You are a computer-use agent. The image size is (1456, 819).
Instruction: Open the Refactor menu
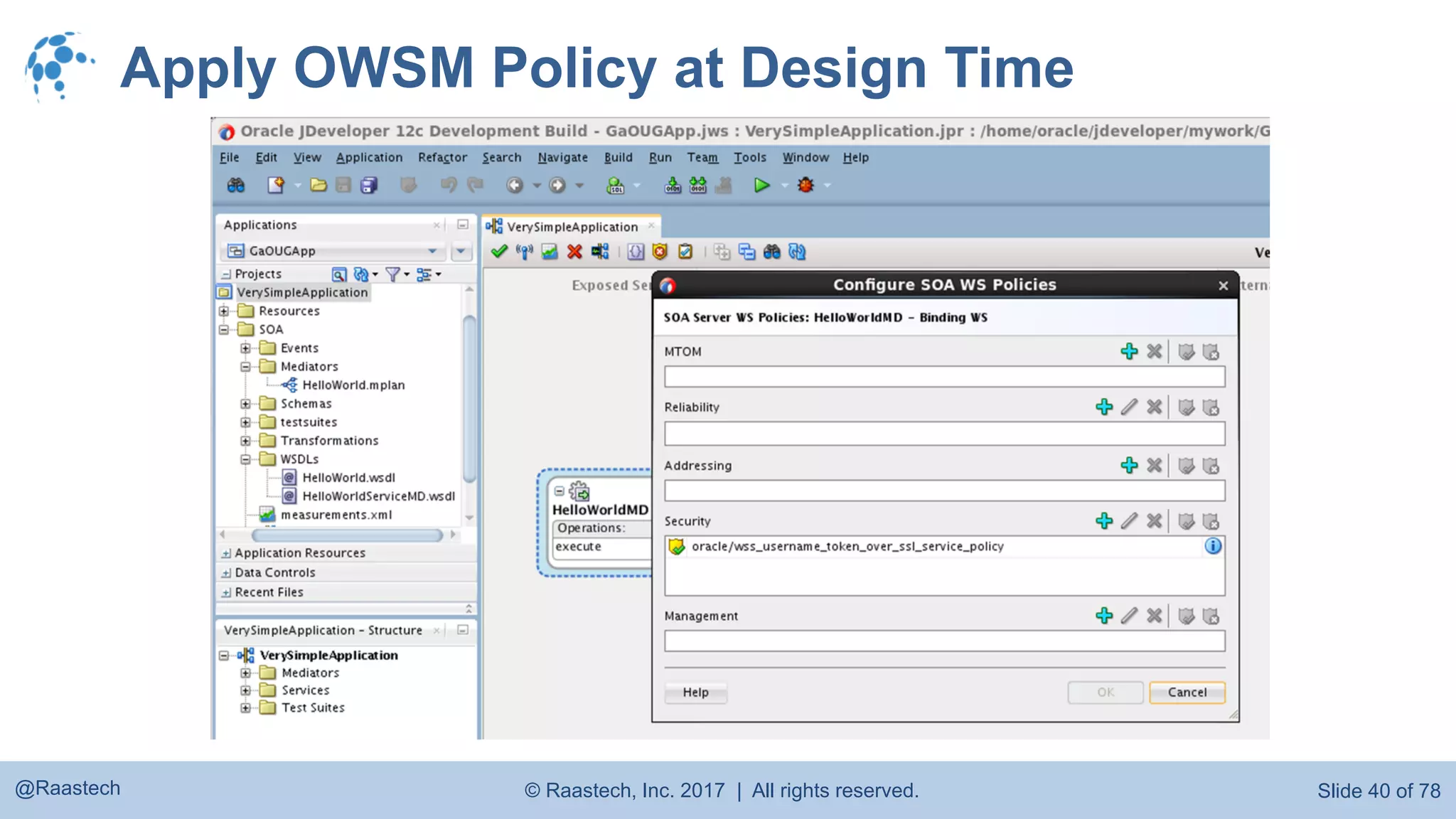pyautogui.click(x=442, y=158)
